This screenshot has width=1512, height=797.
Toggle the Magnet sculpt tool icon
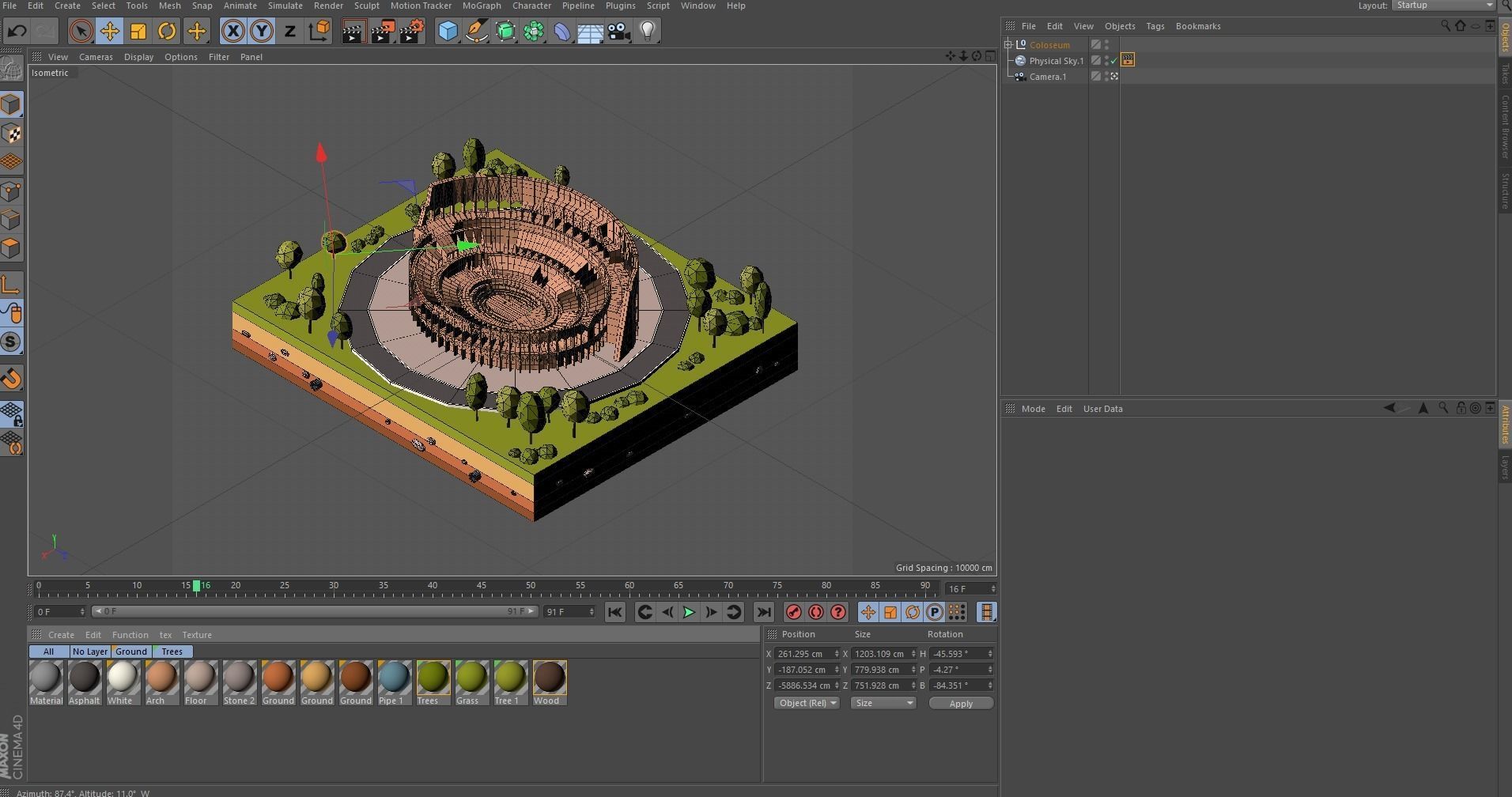click(11, 379)
